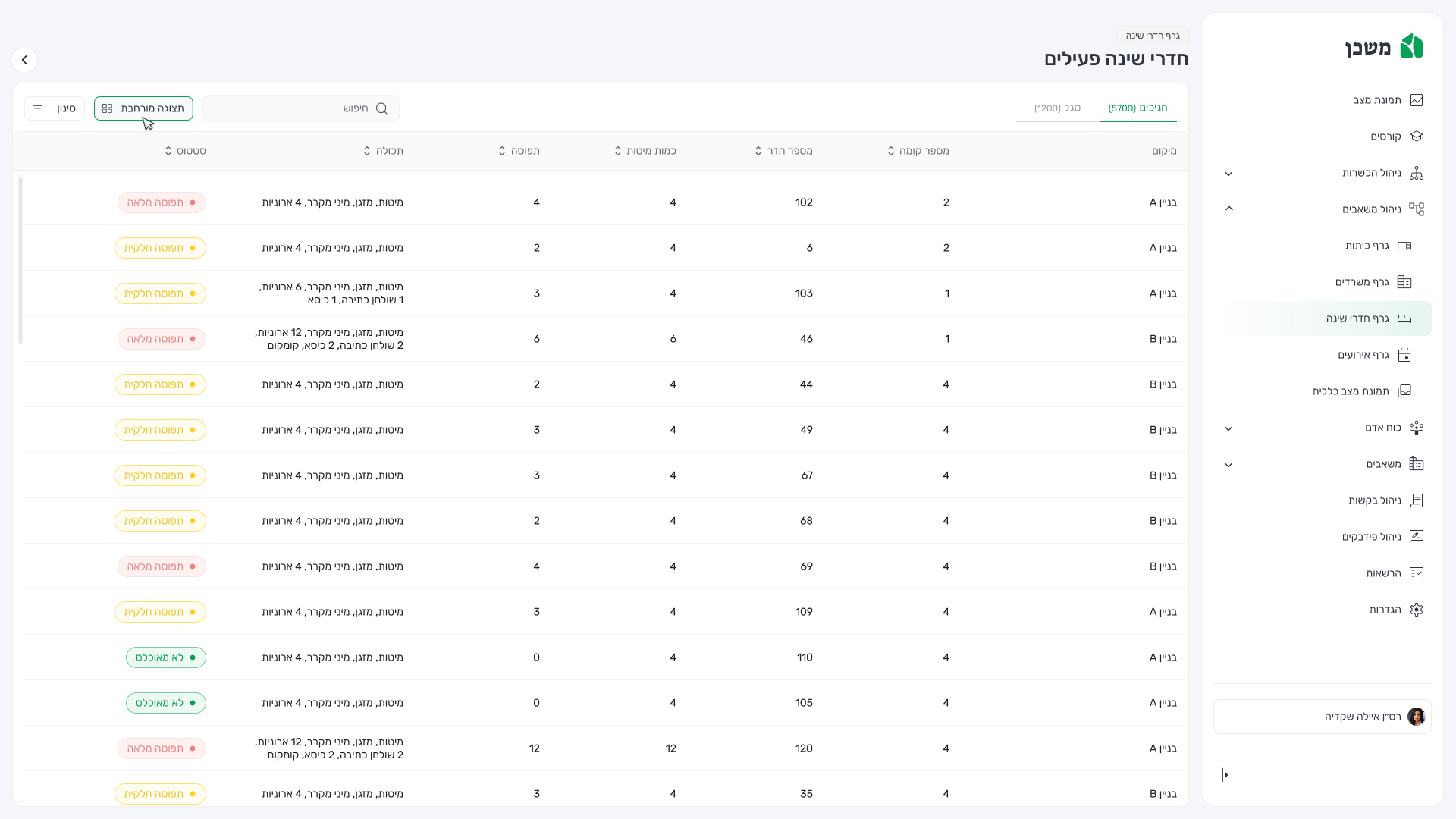Image resolution: width=1456 pixels, height=819 pixels.
Task: Collapse ניהול משאבים section chevron
Action: click(1228, 209)
